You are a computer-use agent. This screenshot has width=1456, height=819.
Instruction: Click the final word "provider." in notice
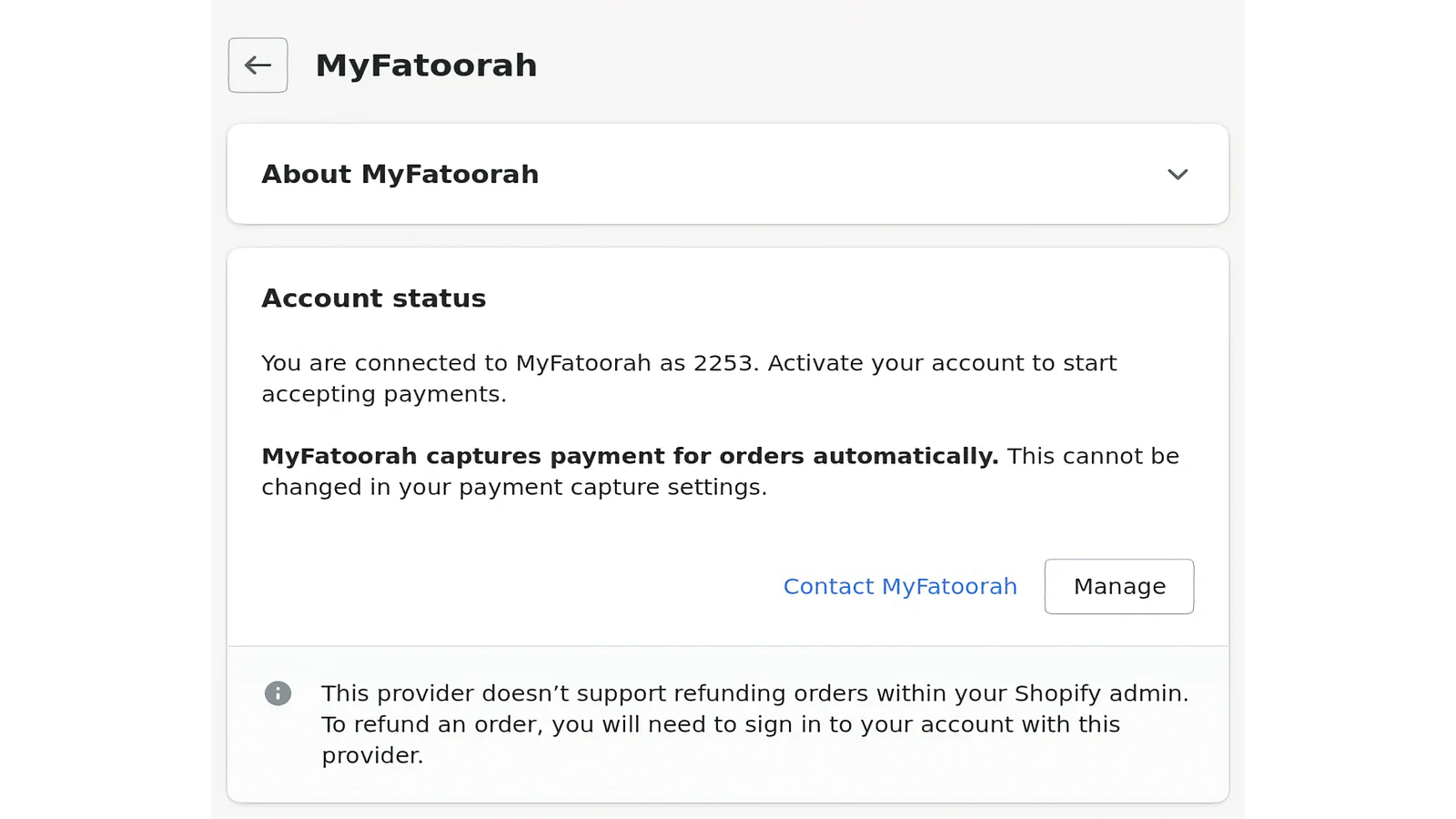pyautogui.click(x=372, y=755)
